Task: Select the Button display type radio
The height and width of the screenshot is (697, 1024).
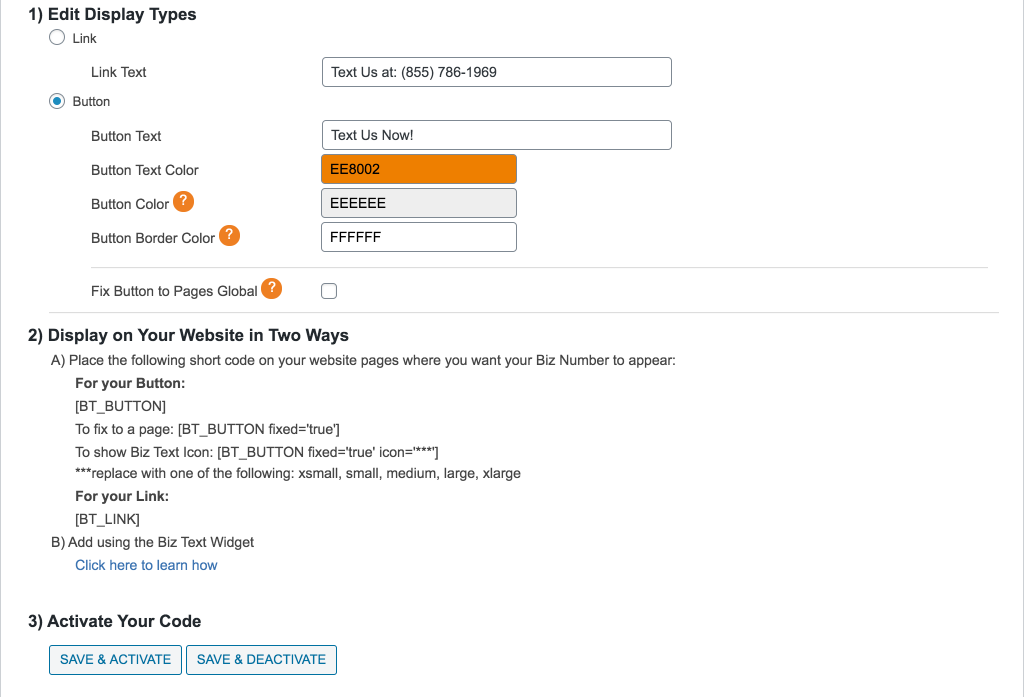Action: click(58, 101)
